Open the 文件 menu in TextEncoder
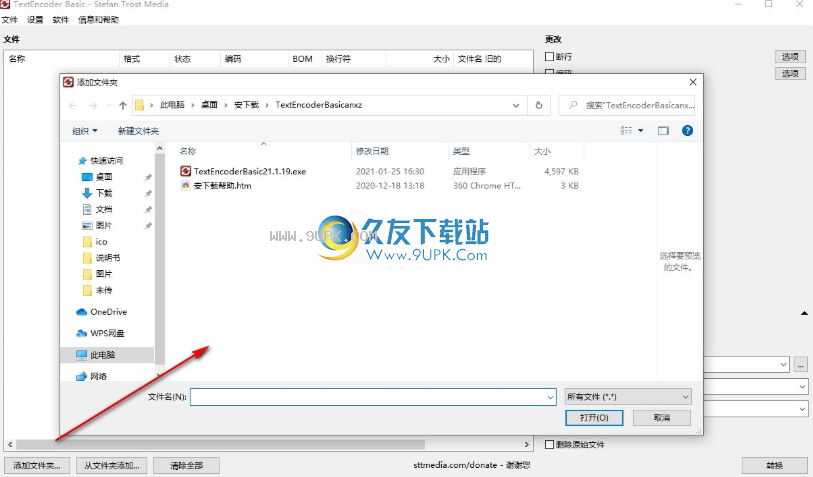The height and width of the screenshot is (477, 813). [x=9, y=20]
